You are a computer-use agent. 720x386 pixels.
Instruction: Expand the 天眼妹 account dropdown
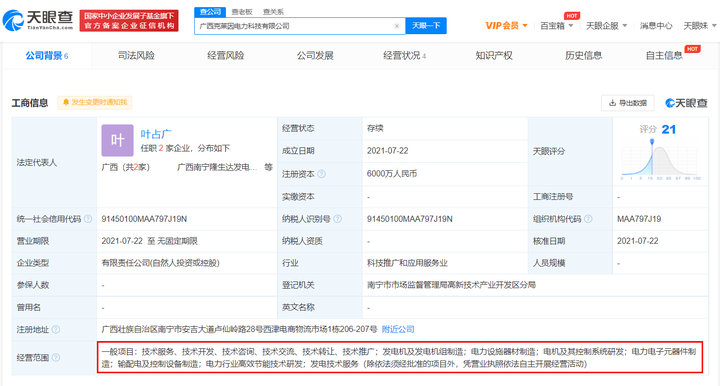700,26
